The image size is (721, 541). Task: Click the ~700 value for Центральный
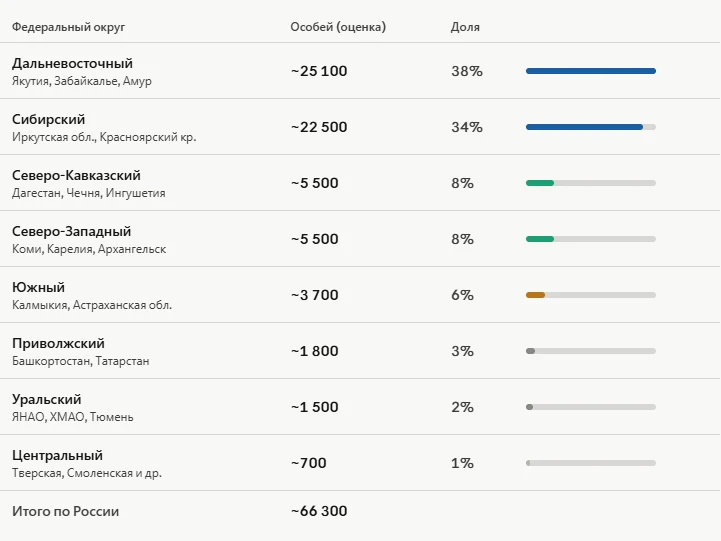point(308,463)
